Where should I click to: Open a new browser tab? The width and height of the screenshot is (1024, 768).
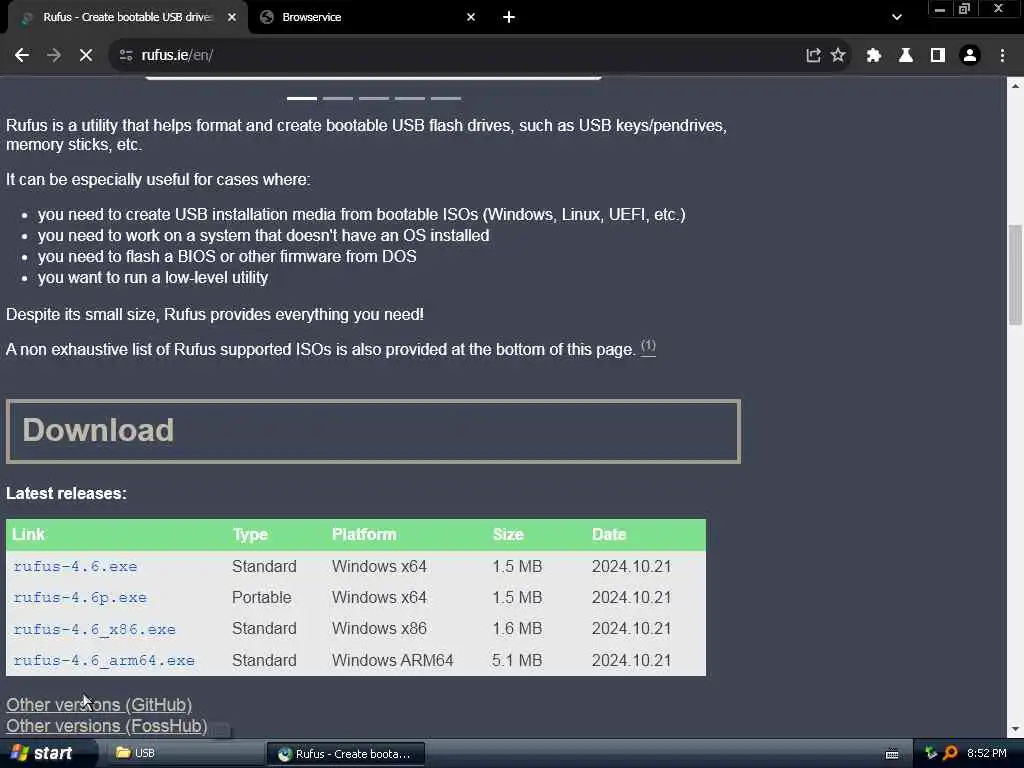[509, 17]
